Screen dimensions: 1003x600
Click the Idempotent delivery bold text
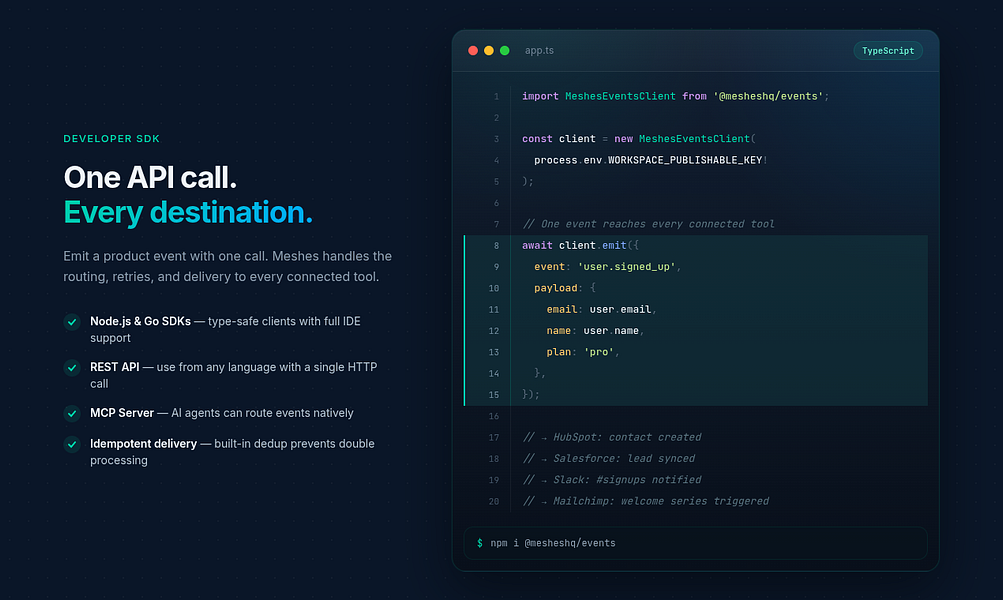pos(143,444)
